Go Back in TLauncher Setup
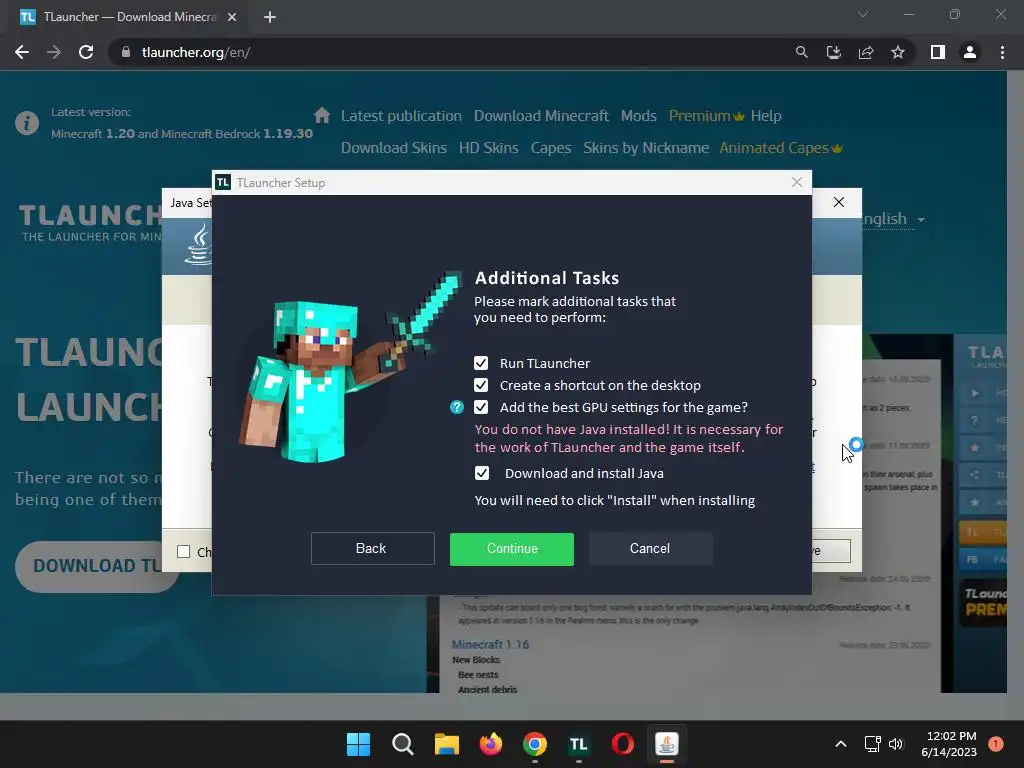1024x768 pixels. pyautogui.click(x=372, y=549)
